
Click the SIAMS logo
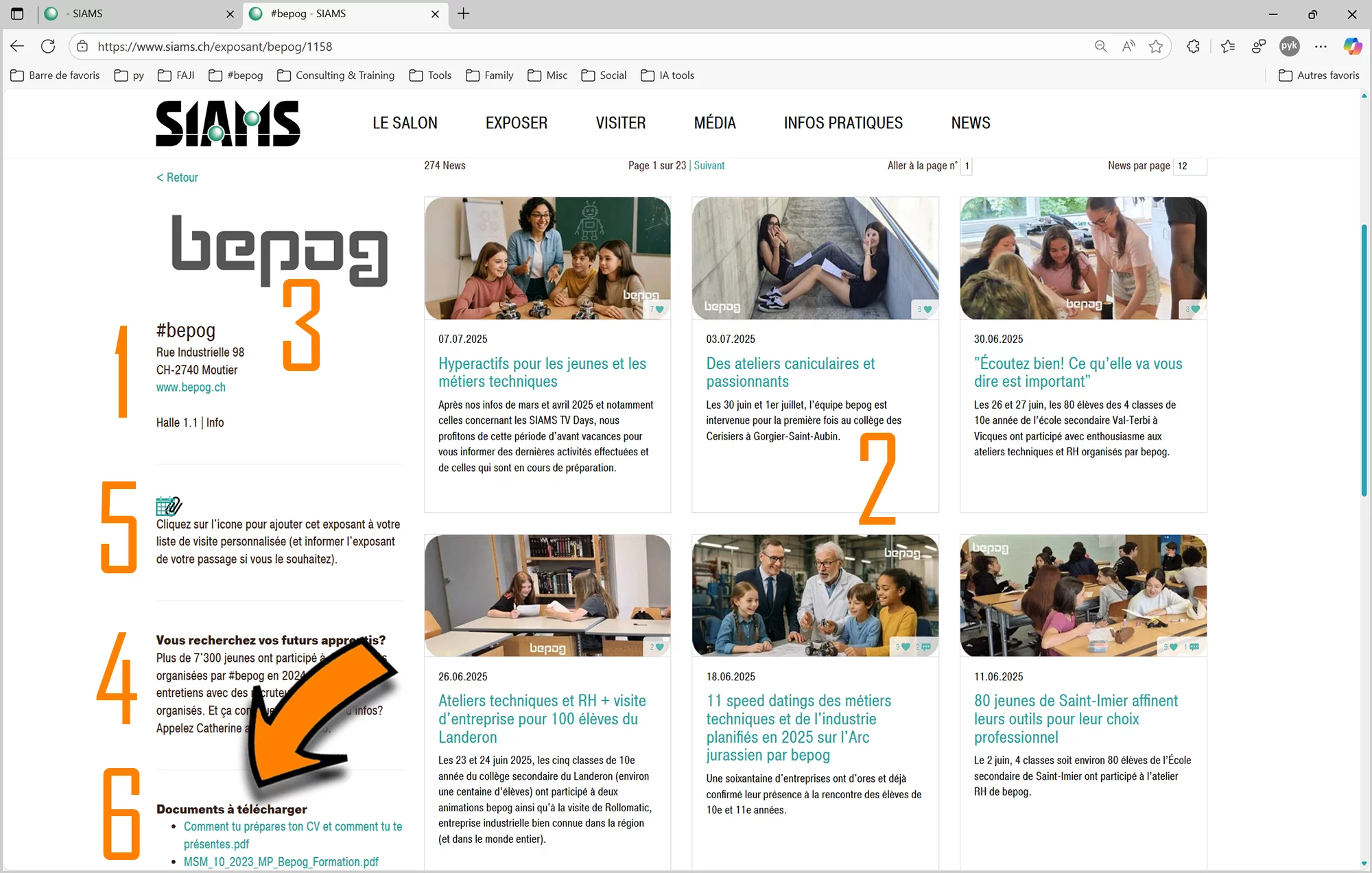228,123
